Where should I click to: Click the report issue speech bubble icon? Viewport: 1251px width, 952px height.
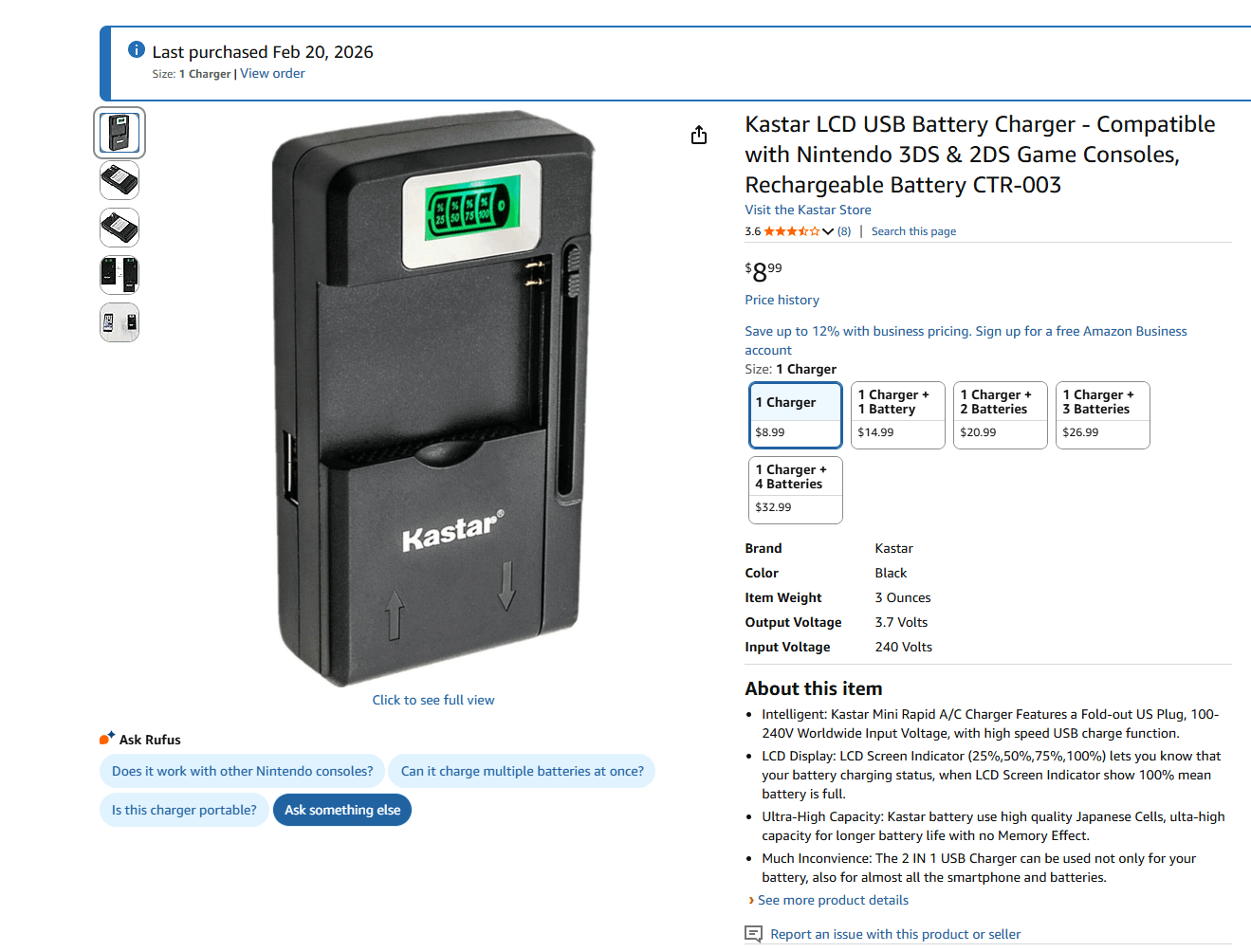coord(754,934)
